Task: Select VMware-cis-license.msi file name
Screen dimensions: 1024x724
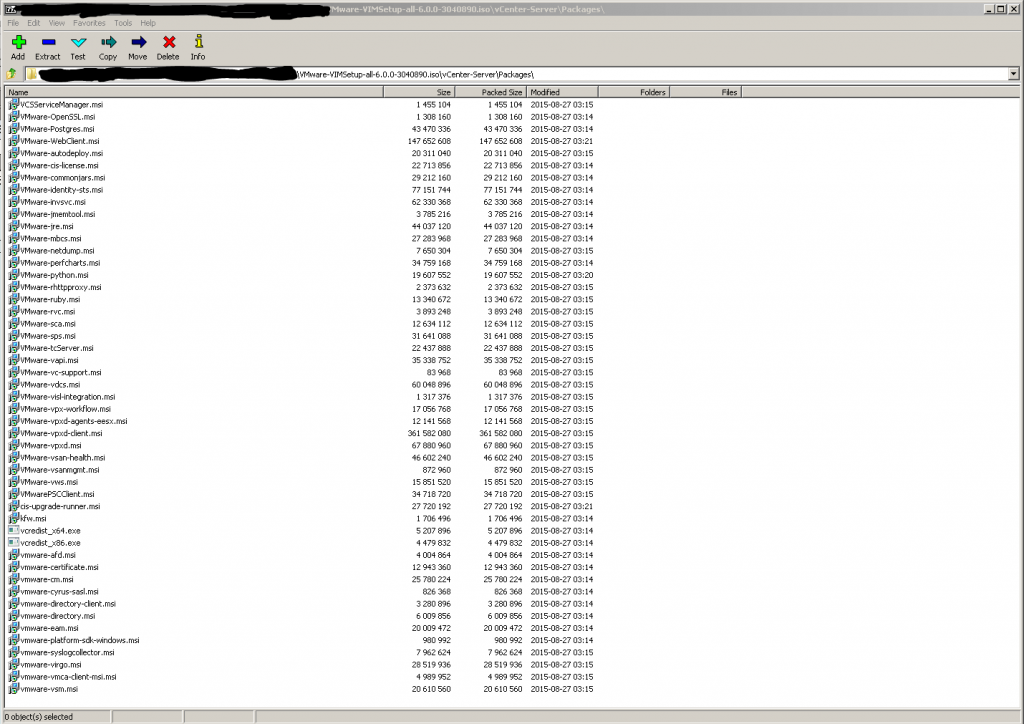Action: 59,165
